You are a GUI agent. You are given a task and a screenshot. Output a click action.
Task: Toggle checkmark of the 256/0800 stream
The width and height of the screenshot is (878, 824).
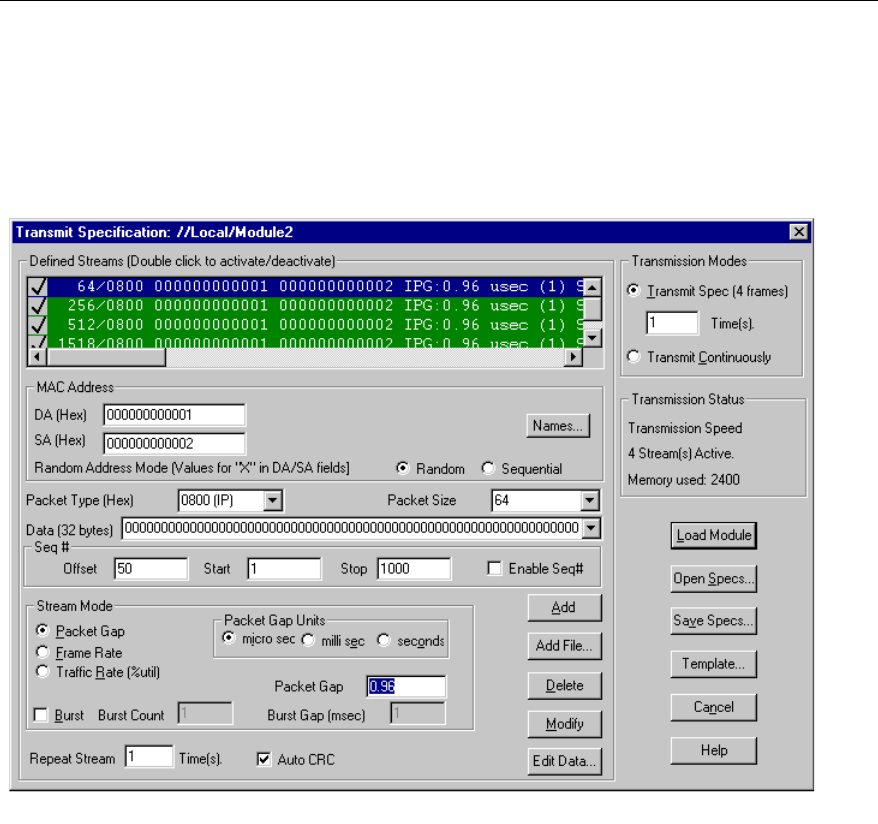tap(38, 306)
